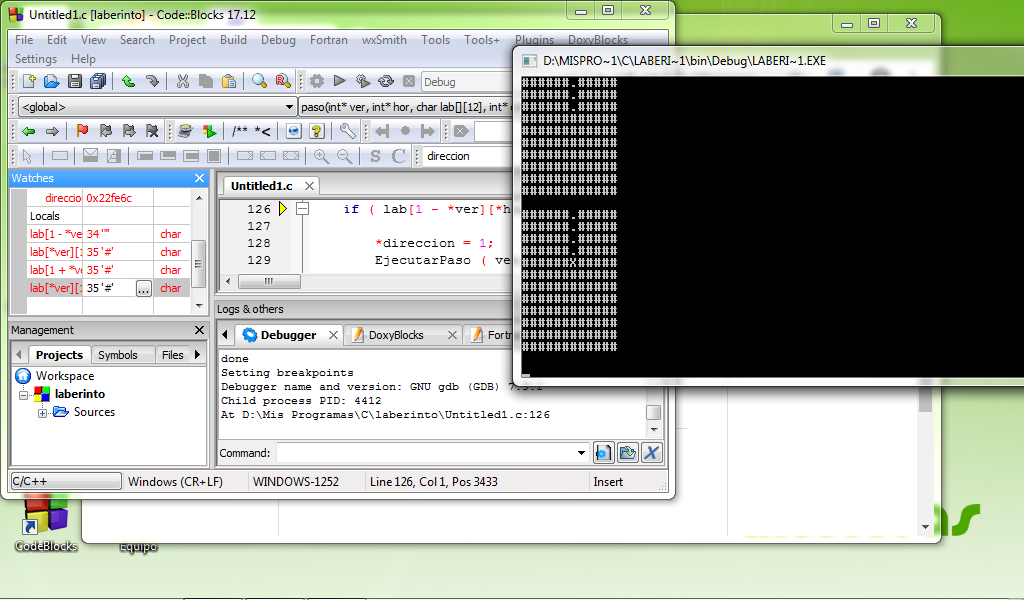This screenshot has height=600, width=1024.
Task: Go to the next bookmark flag icon
Action: pos(129,131)
